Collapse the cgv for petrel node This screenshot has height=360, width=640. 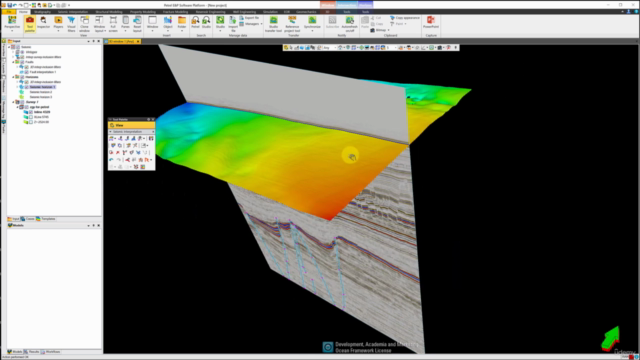(x=18, y=107)
